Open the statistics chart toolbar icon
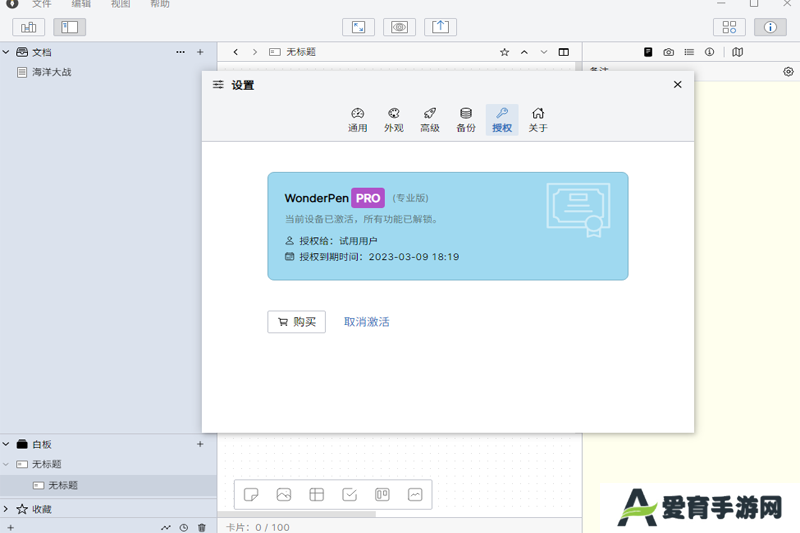Screen dimensions: 800x533 point(29,27)
